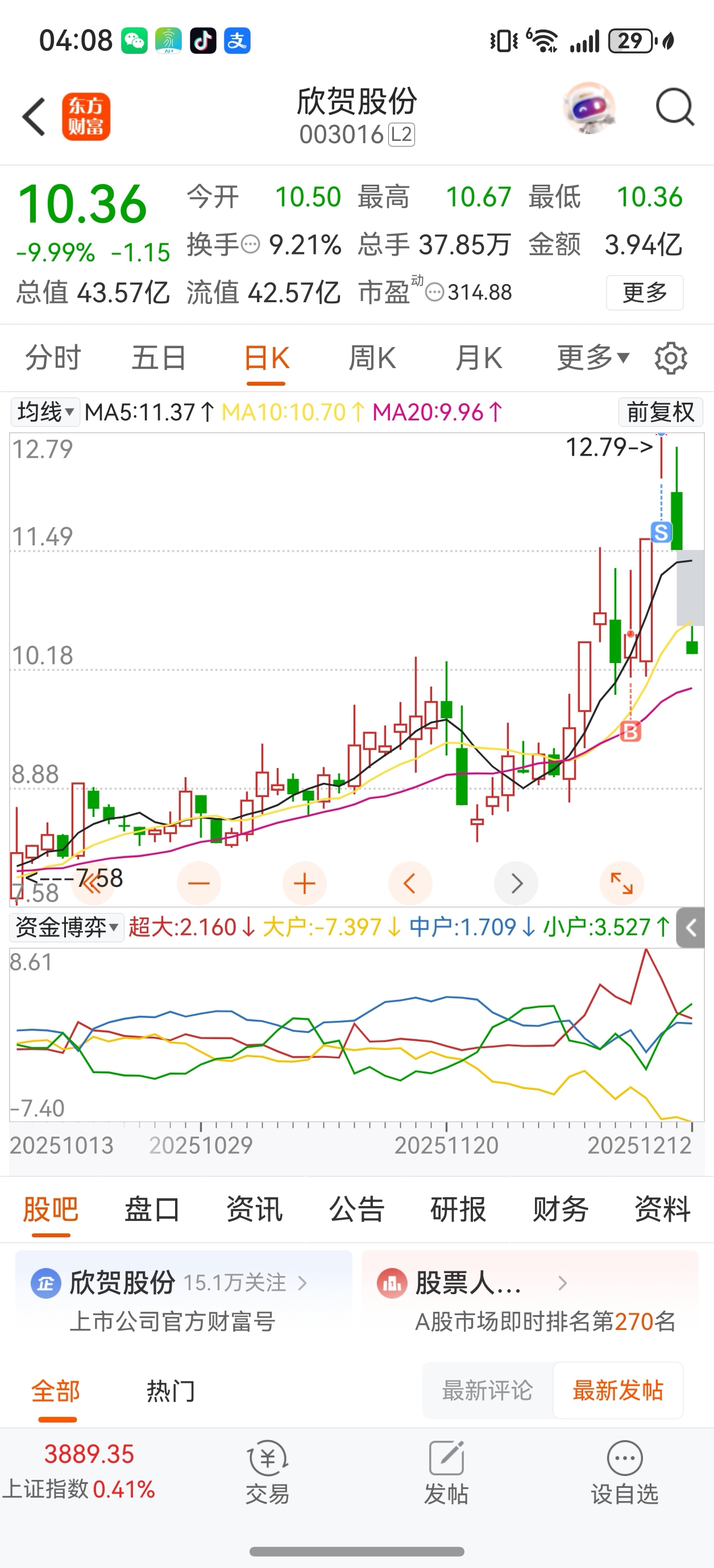Switch to 周K chart tab
The height and width of the screenshot is (1568, 714).
(x=372, y=358)
